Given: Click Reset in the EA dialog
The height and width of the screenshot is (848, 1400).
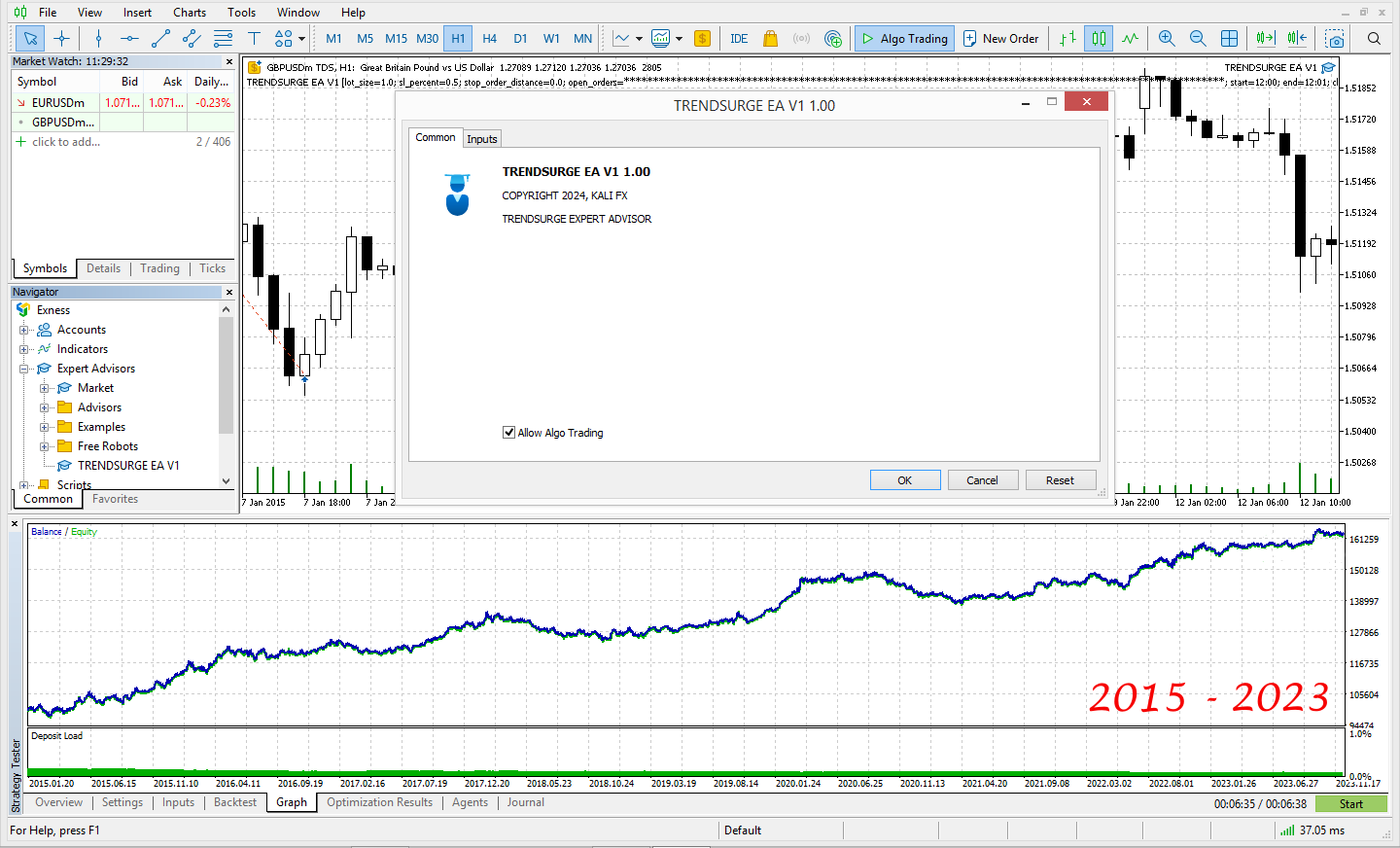Looking at the screenshot, I should click(1061, 479).
